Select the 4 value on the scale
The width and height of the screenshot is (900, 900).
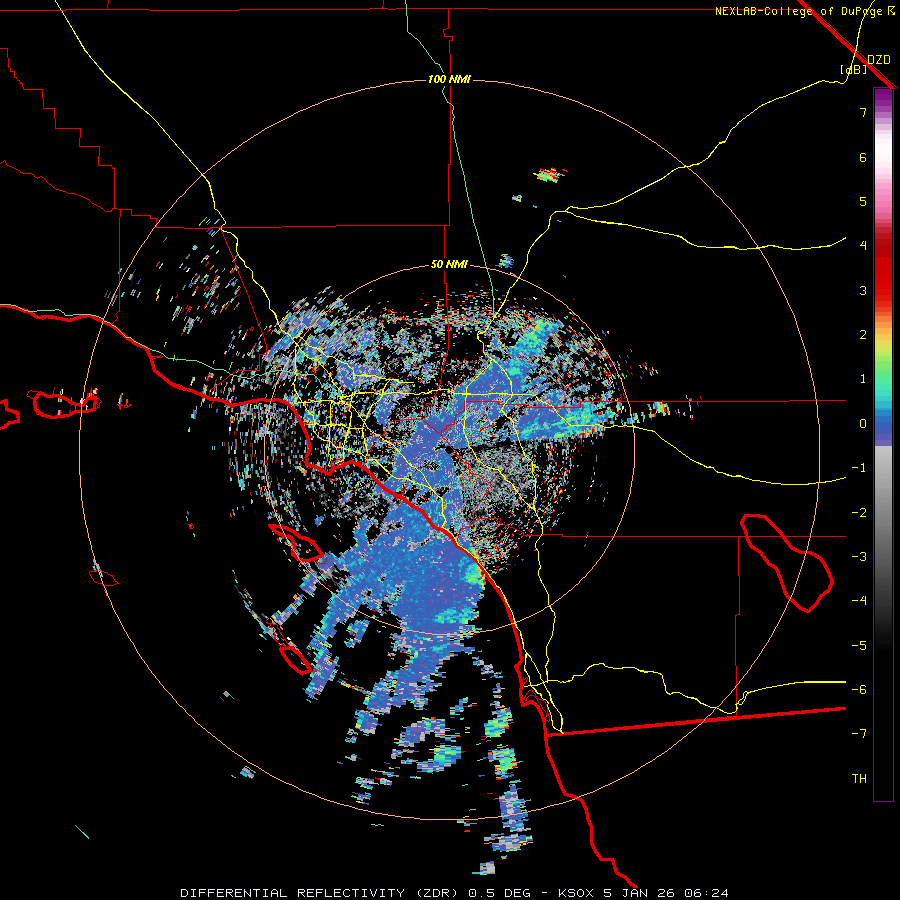click(x=863, y=246)
